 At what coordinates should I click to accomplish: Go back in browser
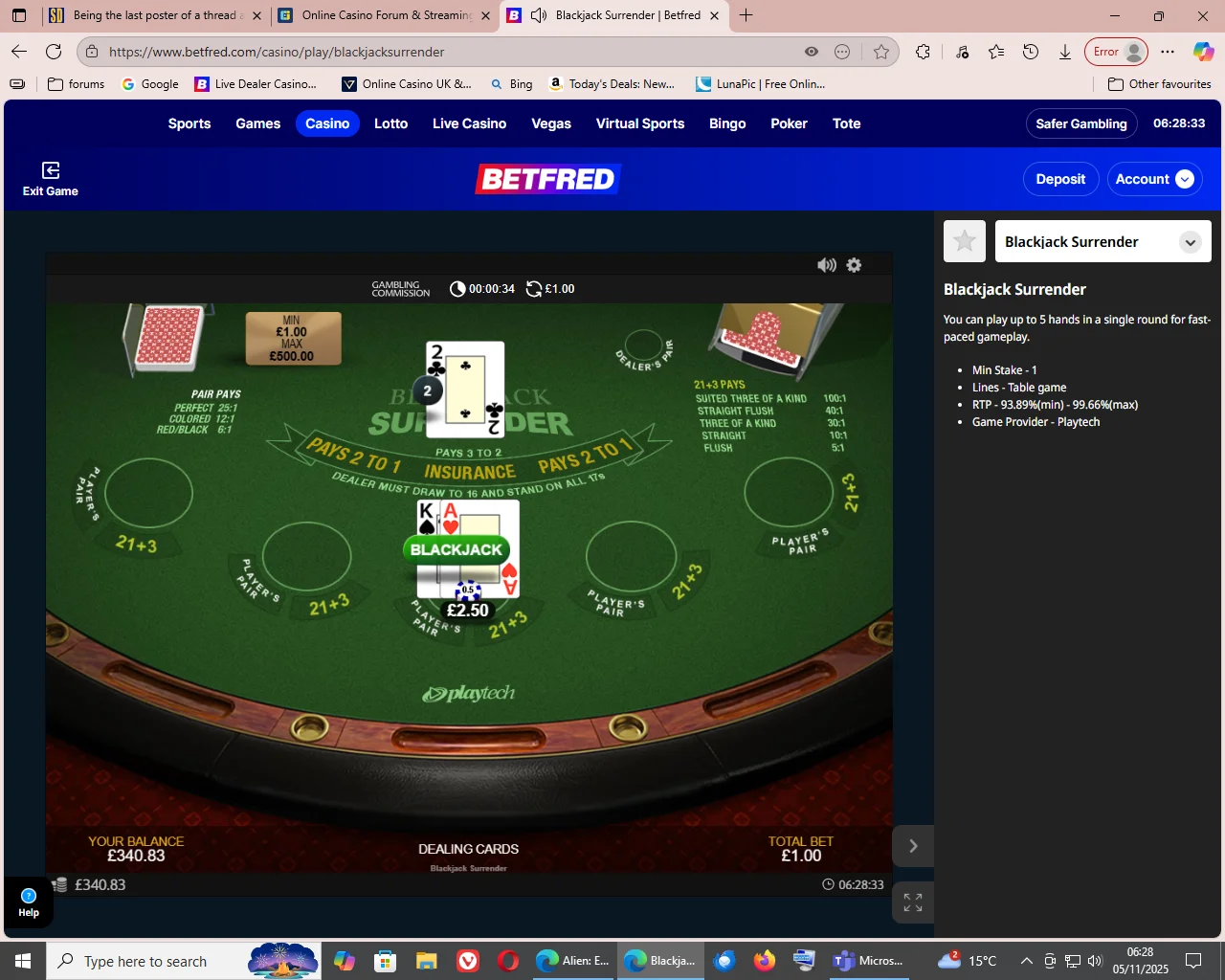click(x=19, y=52)
